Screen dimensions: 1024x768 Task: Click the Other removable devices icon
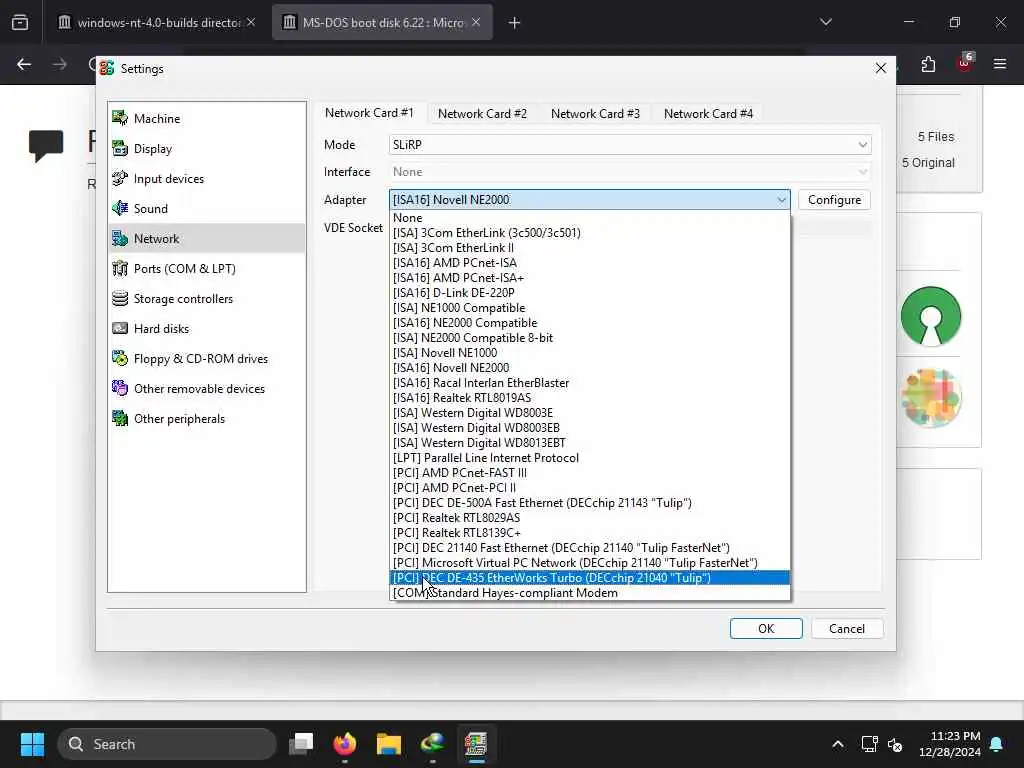coord(120,389)
